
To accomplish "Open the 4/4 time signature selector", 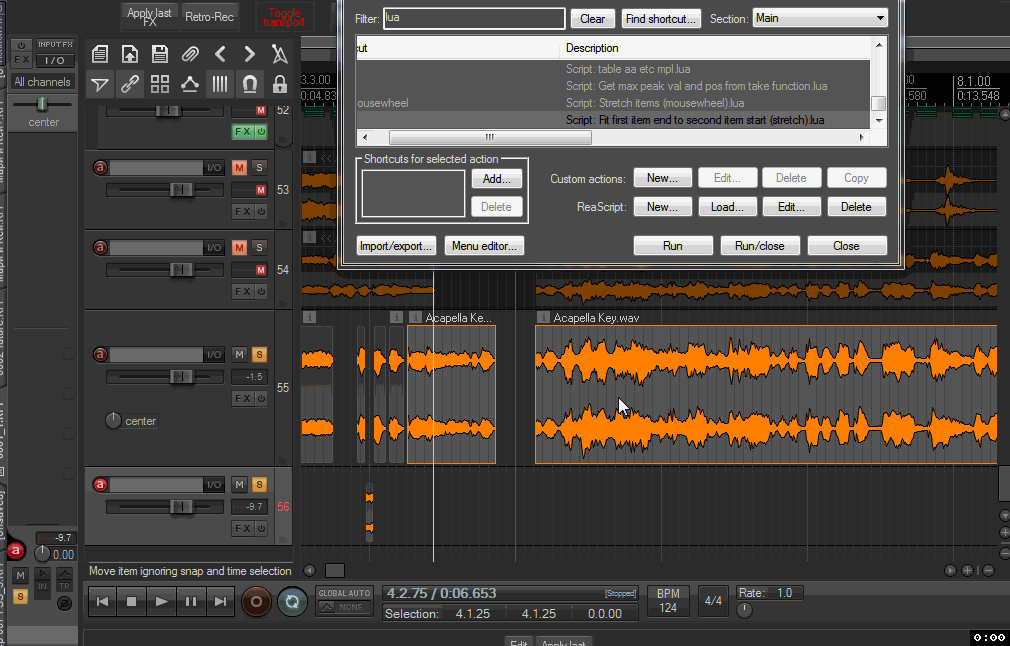I will (x=713, y=601).
